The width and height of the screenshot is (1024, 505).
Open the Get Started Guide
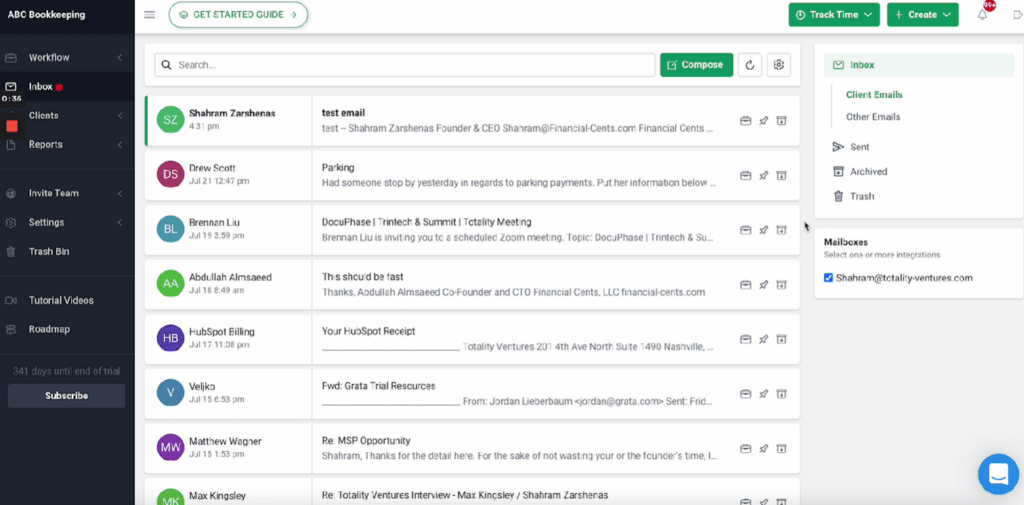238,15
